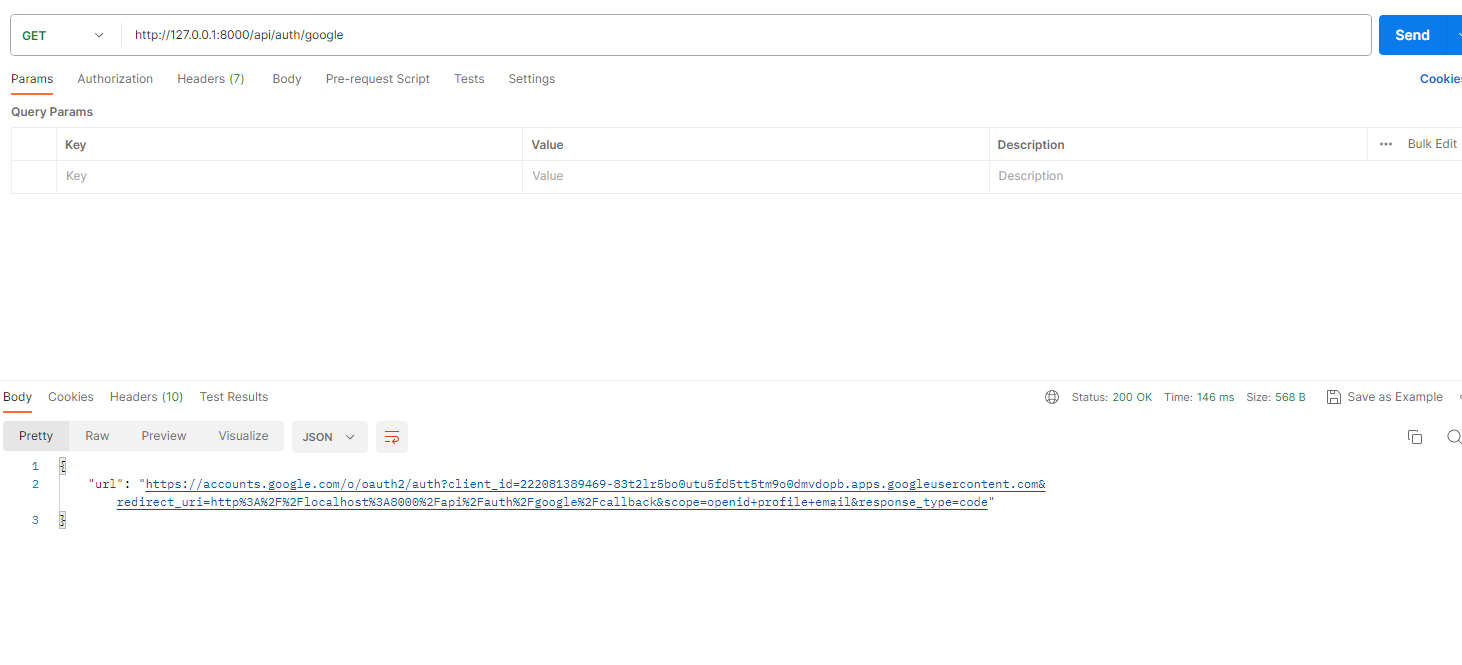The height and width of the screenshot is (665, 1462).
Task: Search the response body
Action: 1454,437
